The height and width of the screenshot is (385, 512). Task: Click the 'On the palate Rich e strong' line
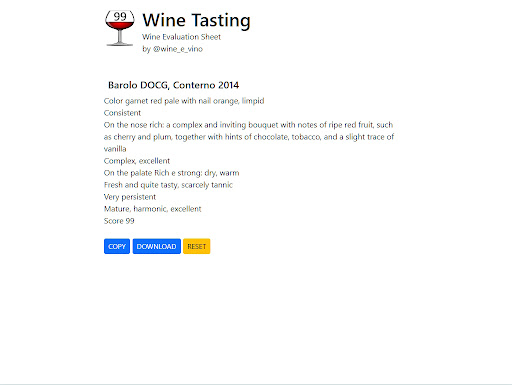(x=171, y=173)
